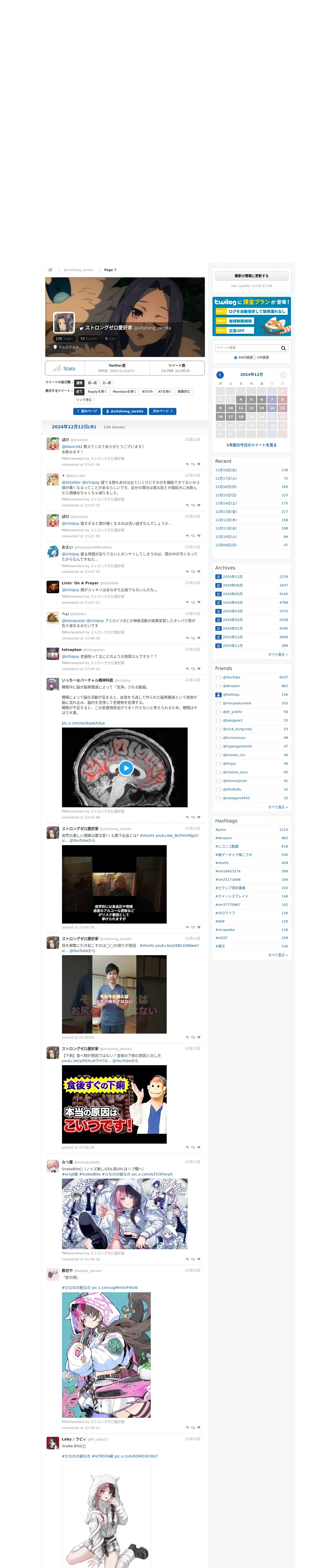Open the @YouTube friend entry
336x1568 pixels.
coord(231,677)
